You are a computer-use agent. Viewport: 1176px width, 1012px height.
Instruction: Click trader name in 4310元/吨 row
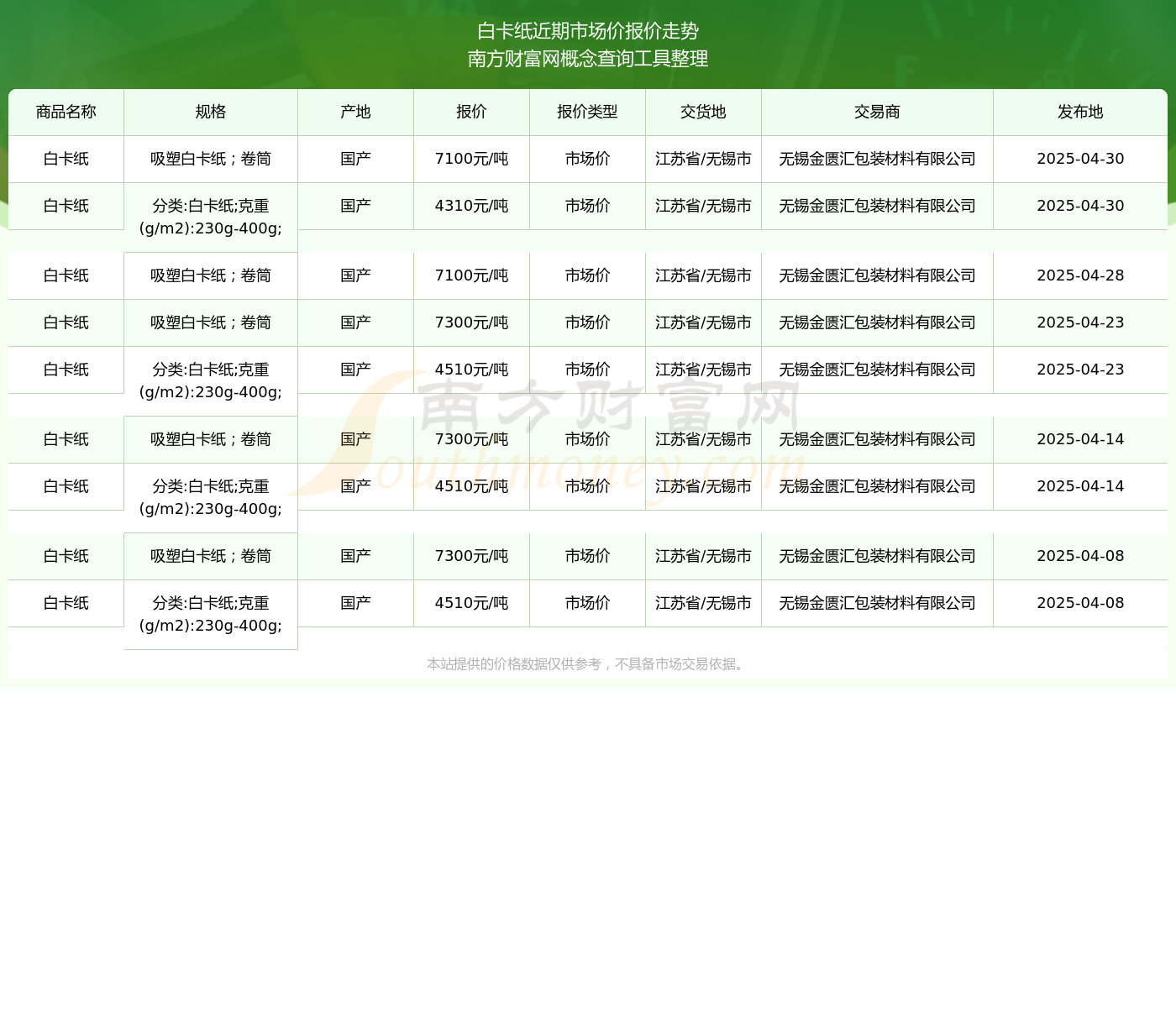pyautogui.click(x=877, y=206)
